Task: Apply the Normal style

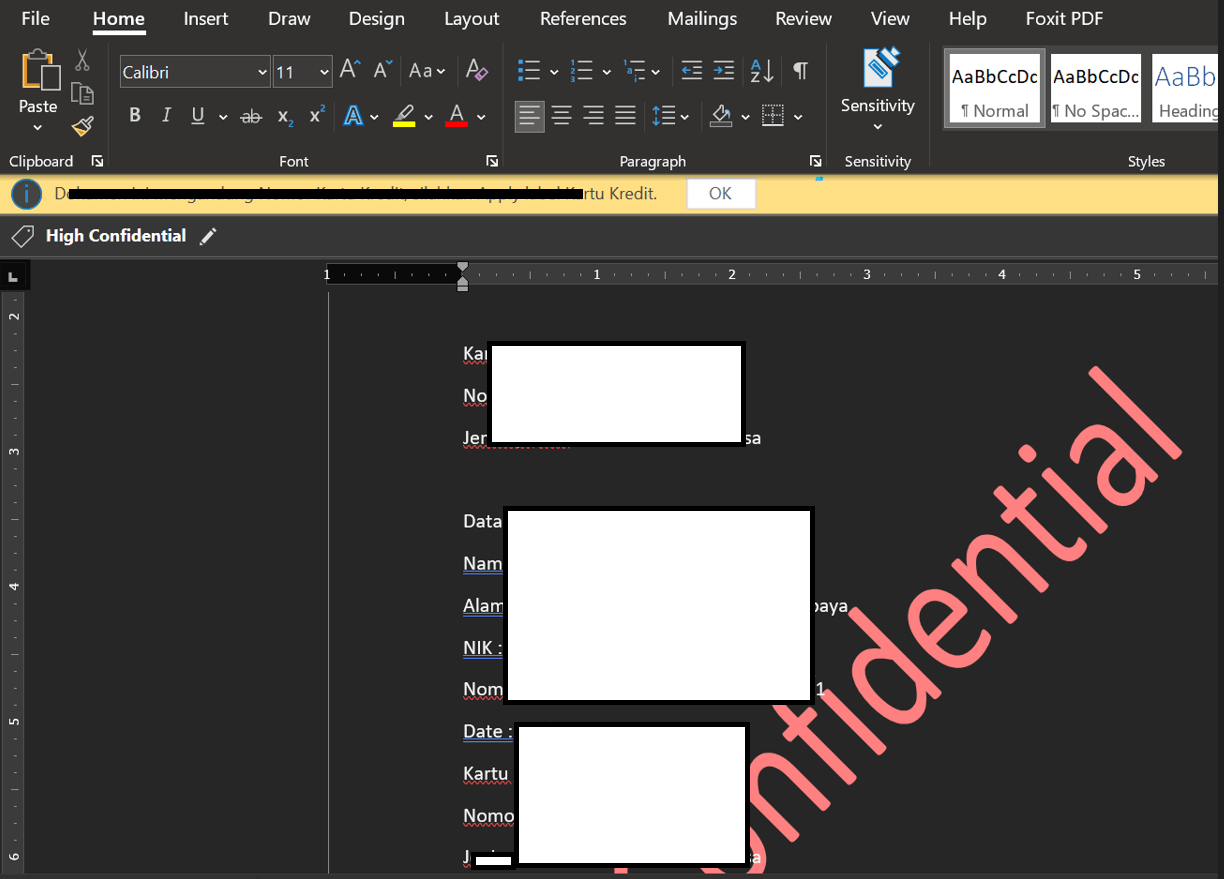Action: pos(995,89)
